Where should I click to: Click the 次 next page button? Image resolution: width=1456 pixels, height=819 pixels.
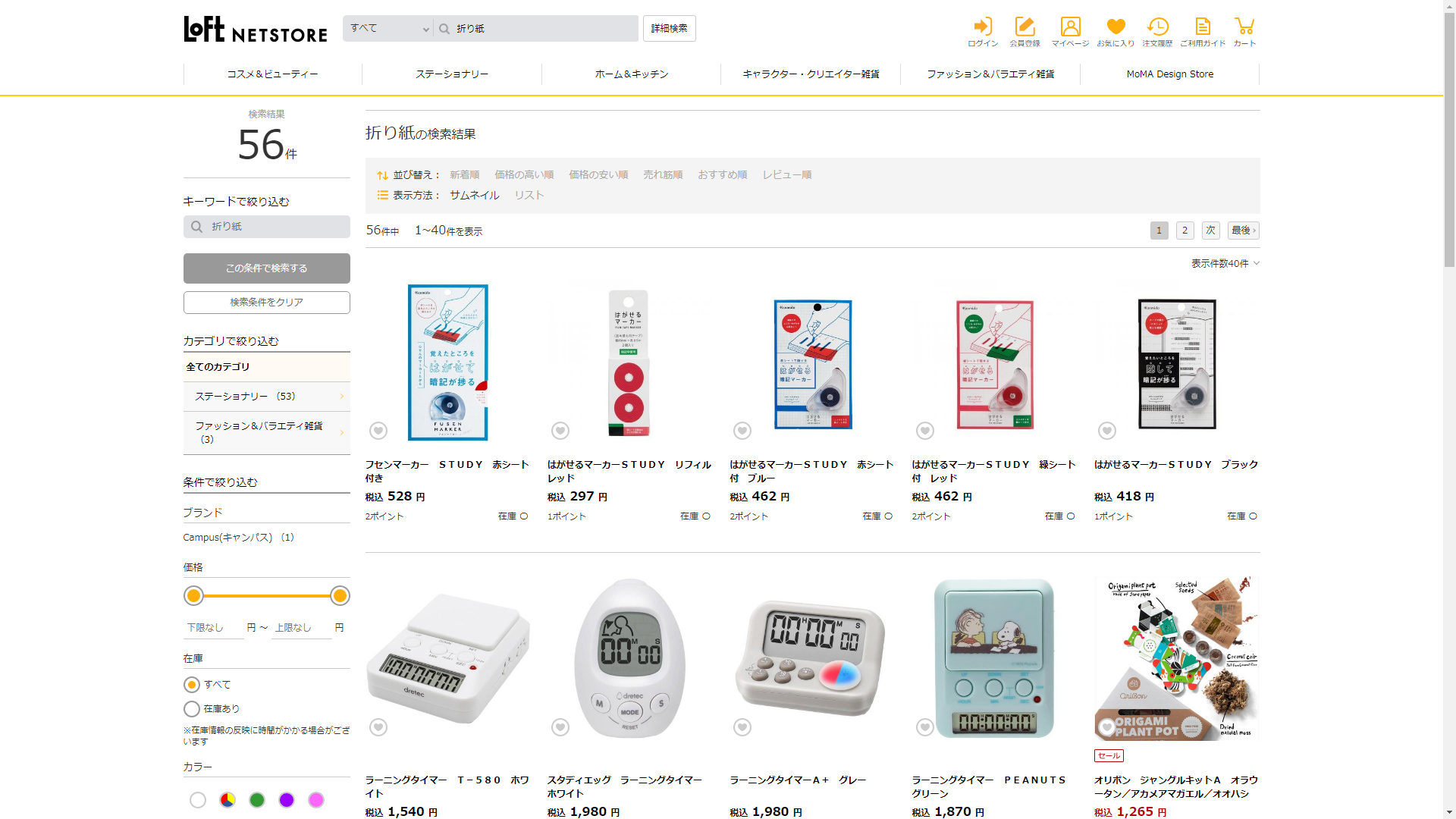tap(1211, 231)
